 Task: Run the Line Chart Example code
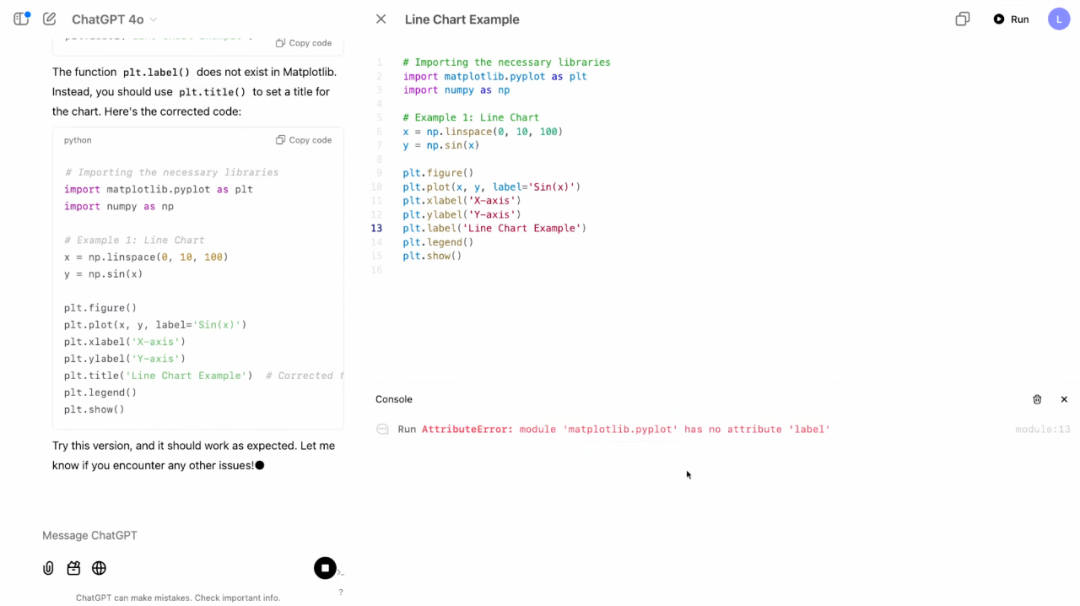coord(1010,18)
